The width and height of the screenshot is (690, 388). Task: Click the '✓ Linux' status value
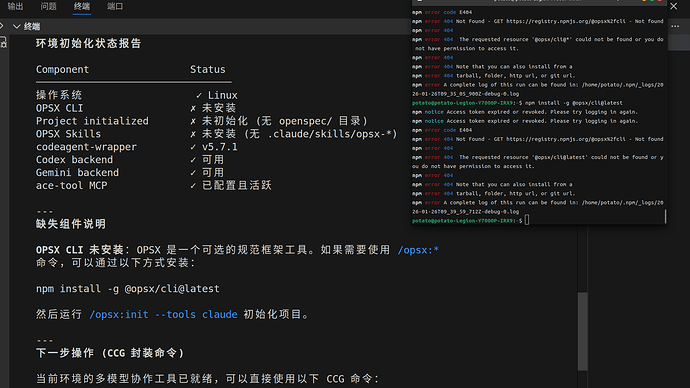217,95
